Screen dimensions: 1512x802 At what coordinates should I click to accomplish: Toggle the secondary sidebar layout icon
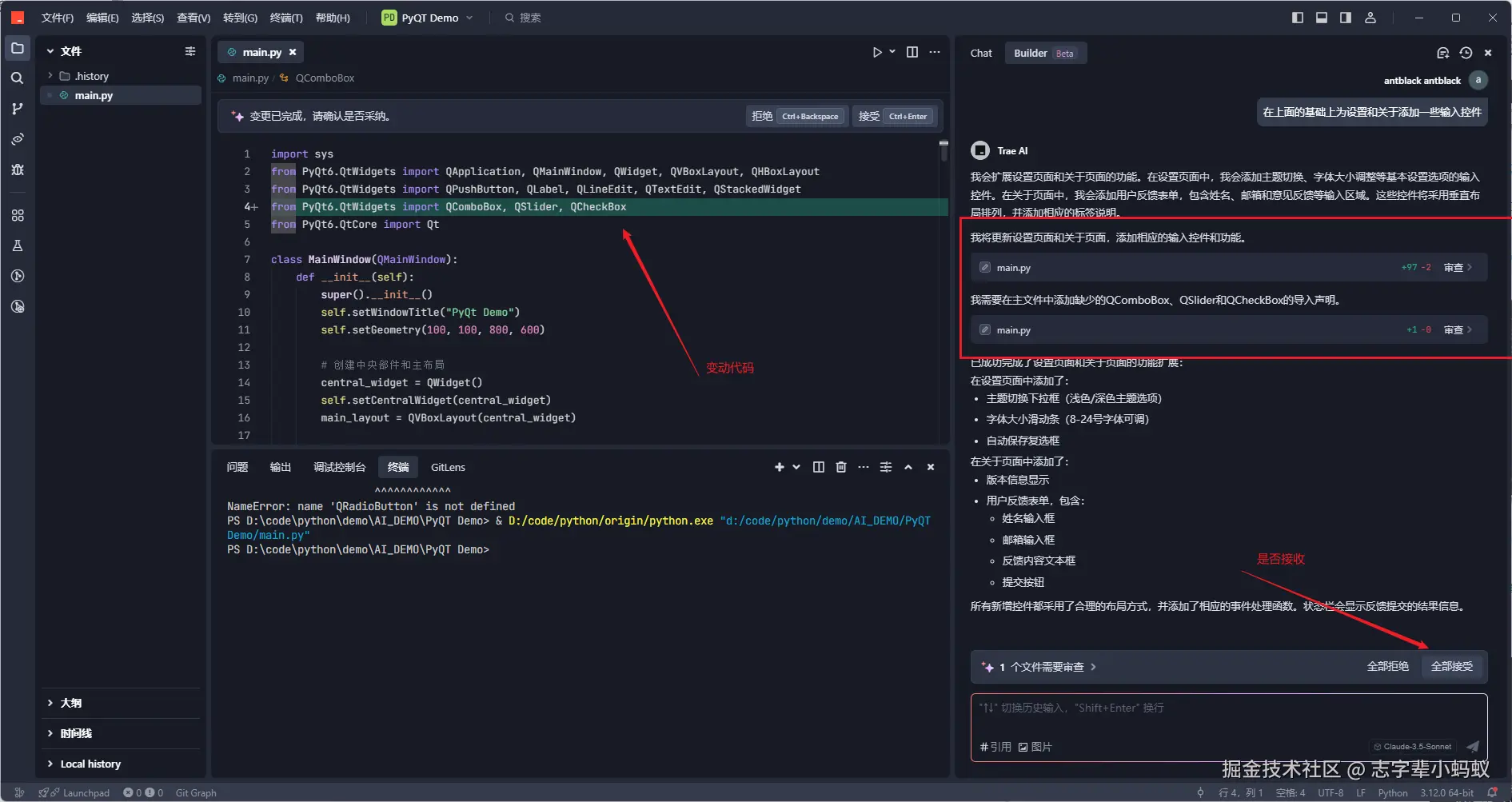(x=1346, y=18)
